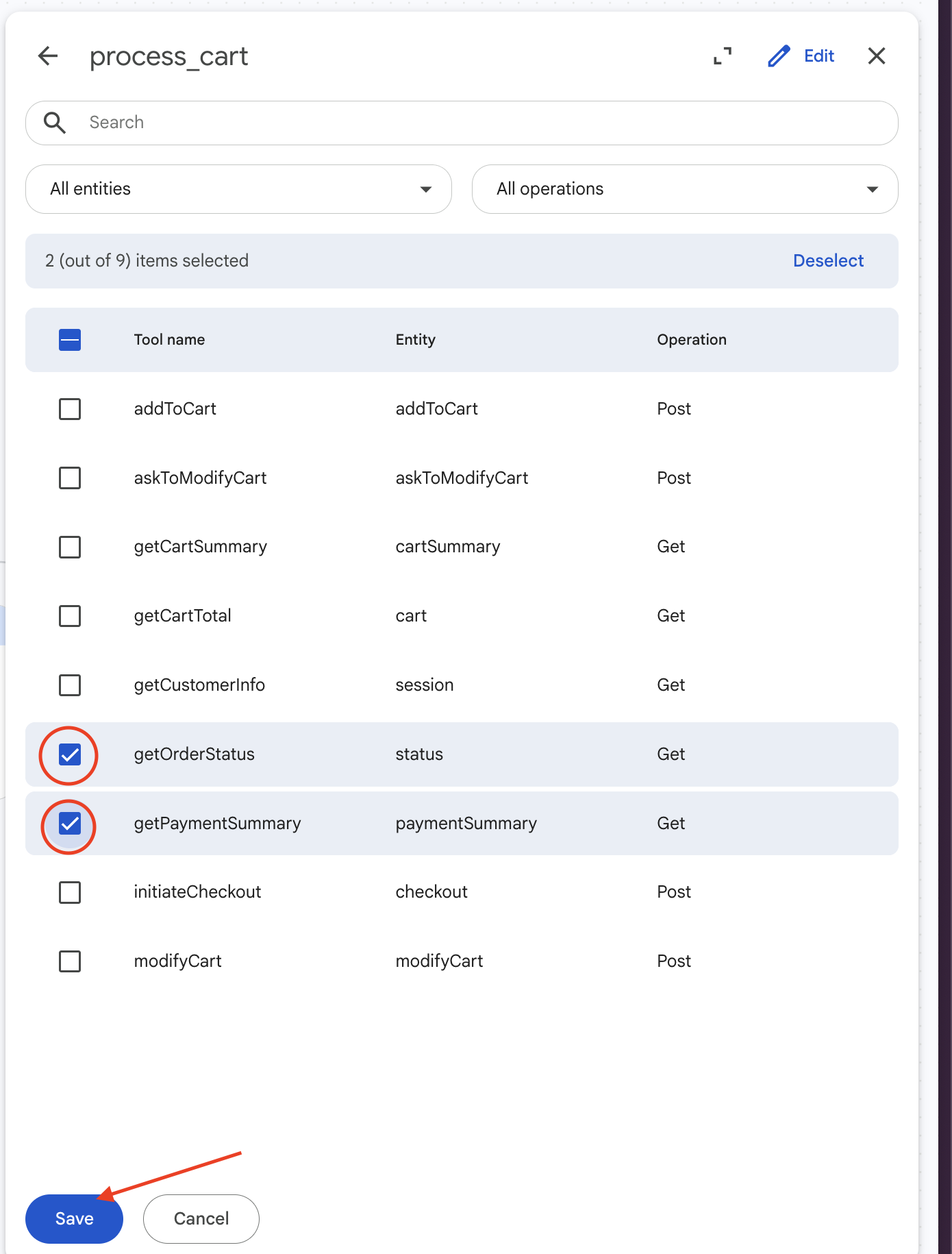Click the cart entity cell
Viewport: 952px width, 1254px height.
[411, 616]
